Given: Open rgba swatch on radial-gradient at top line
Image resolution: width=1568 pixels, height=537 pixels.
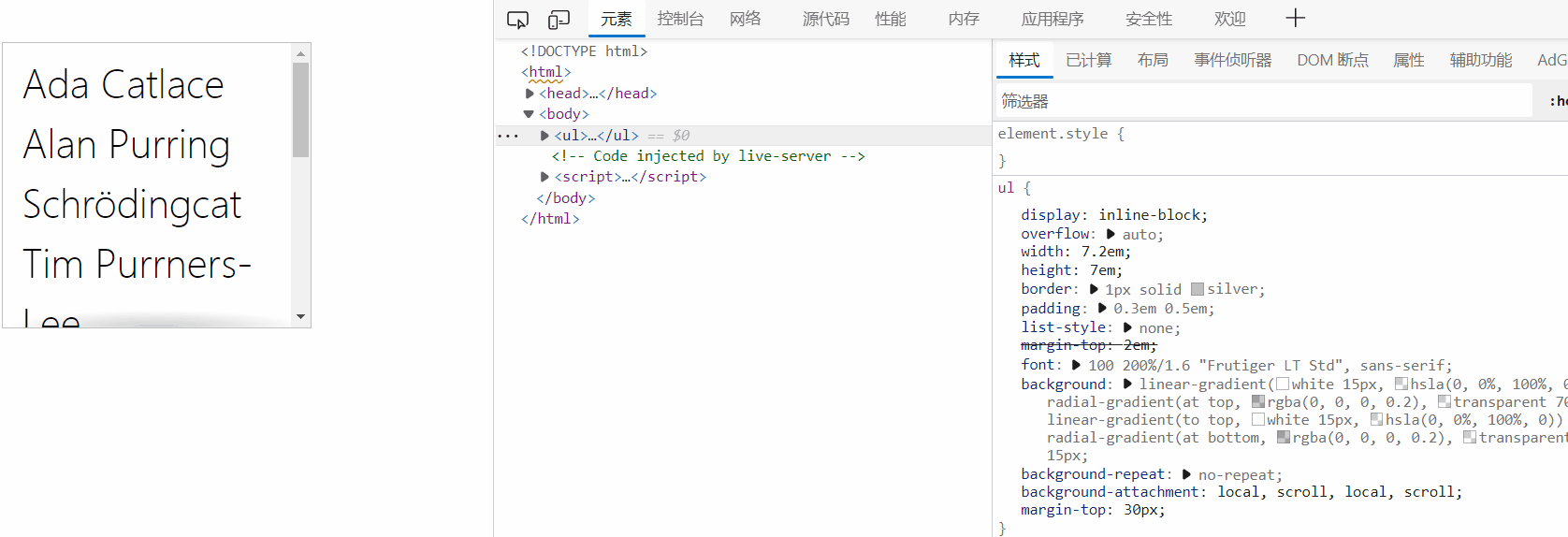Looking at the screenshot, I should [x=1258, y=401].
